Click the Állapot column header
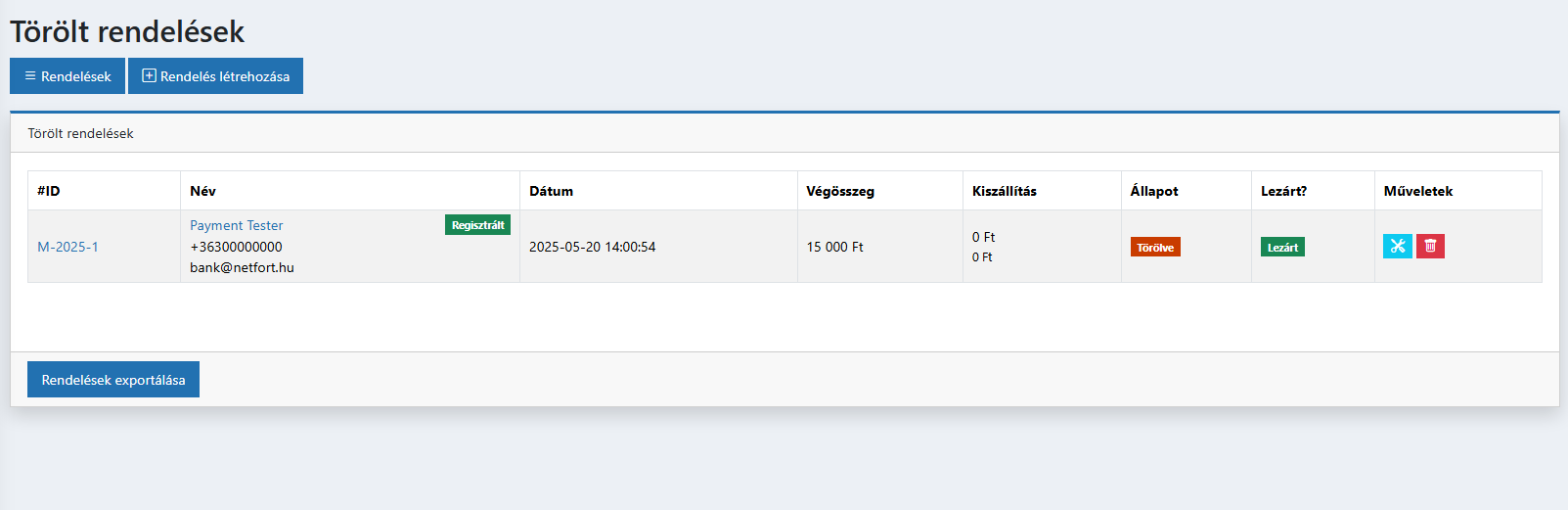 tap(1153, 191)
